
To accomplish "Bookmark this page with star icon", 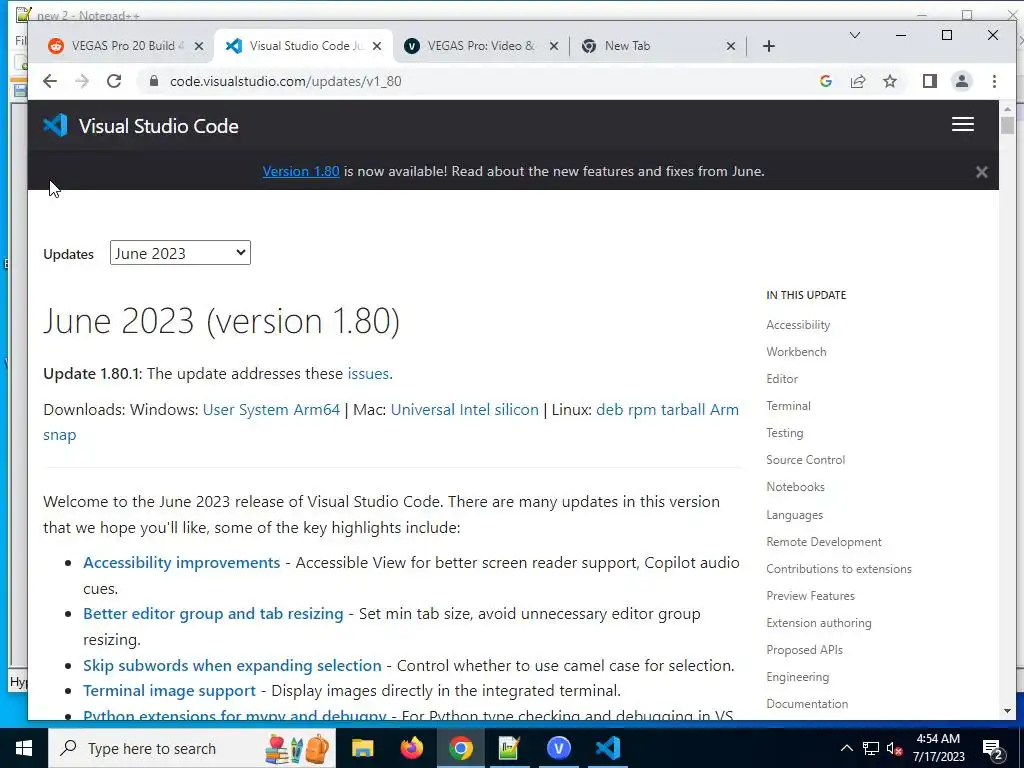I will tap(889, 81).
